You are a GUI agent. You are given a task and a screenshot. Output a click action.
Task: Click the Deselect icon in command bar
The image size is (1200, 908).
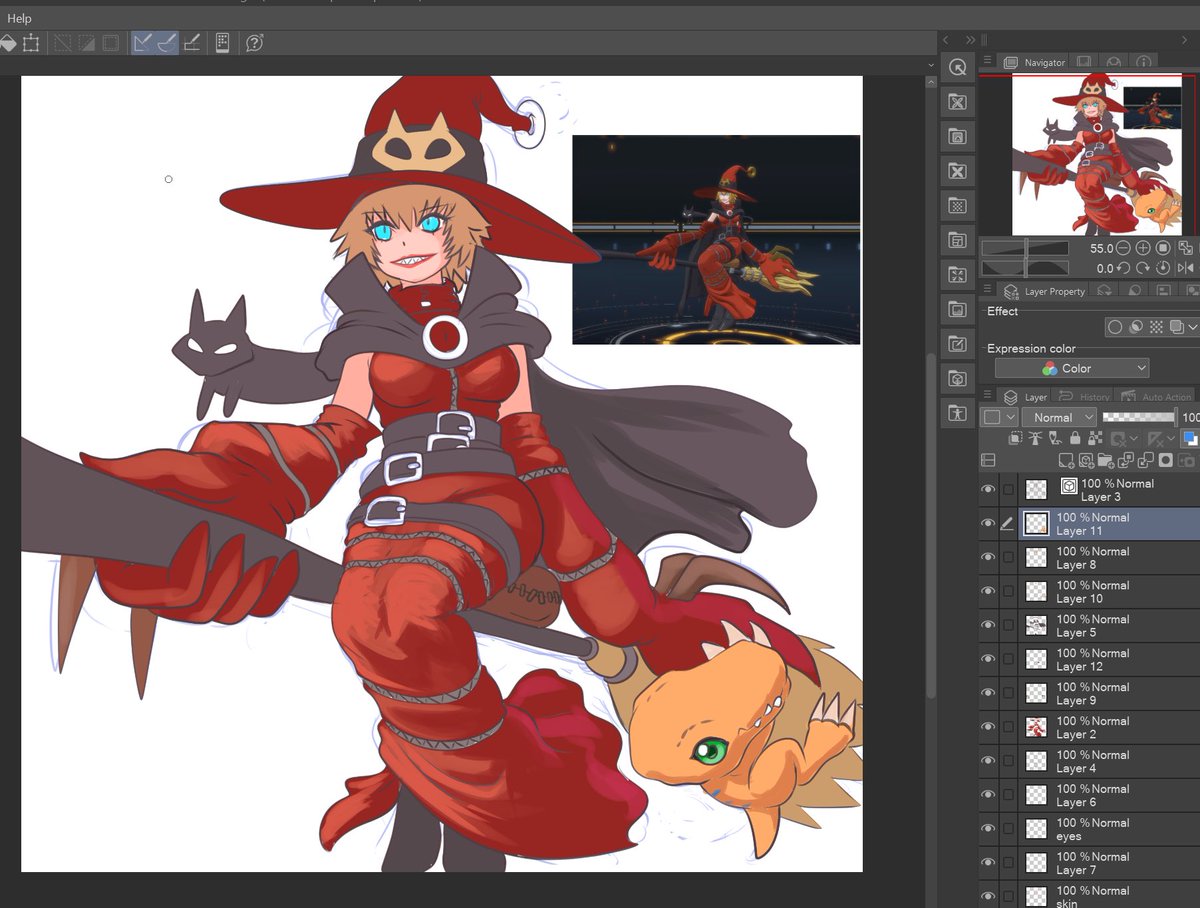point(63,43)
